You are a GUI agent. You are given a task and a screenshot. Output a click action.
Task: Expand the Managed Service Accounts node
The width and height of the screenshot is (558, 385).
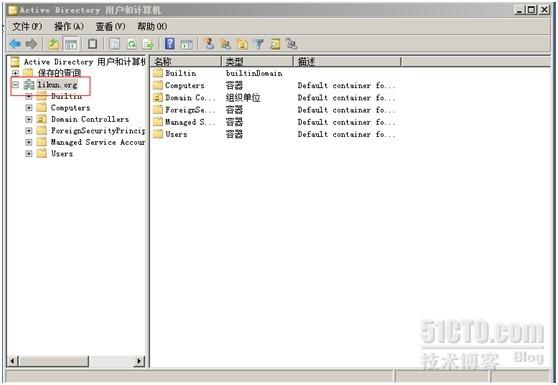(29, 142)
